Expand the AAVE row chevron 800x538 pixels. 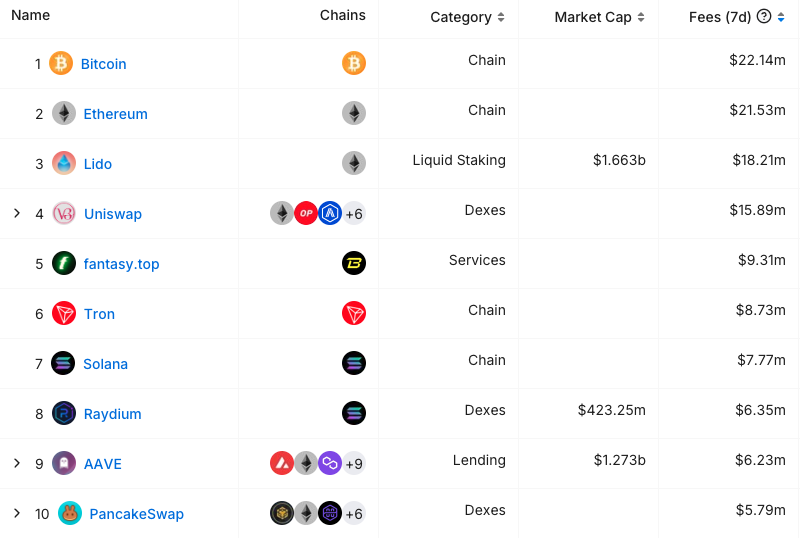coord(17,463)
